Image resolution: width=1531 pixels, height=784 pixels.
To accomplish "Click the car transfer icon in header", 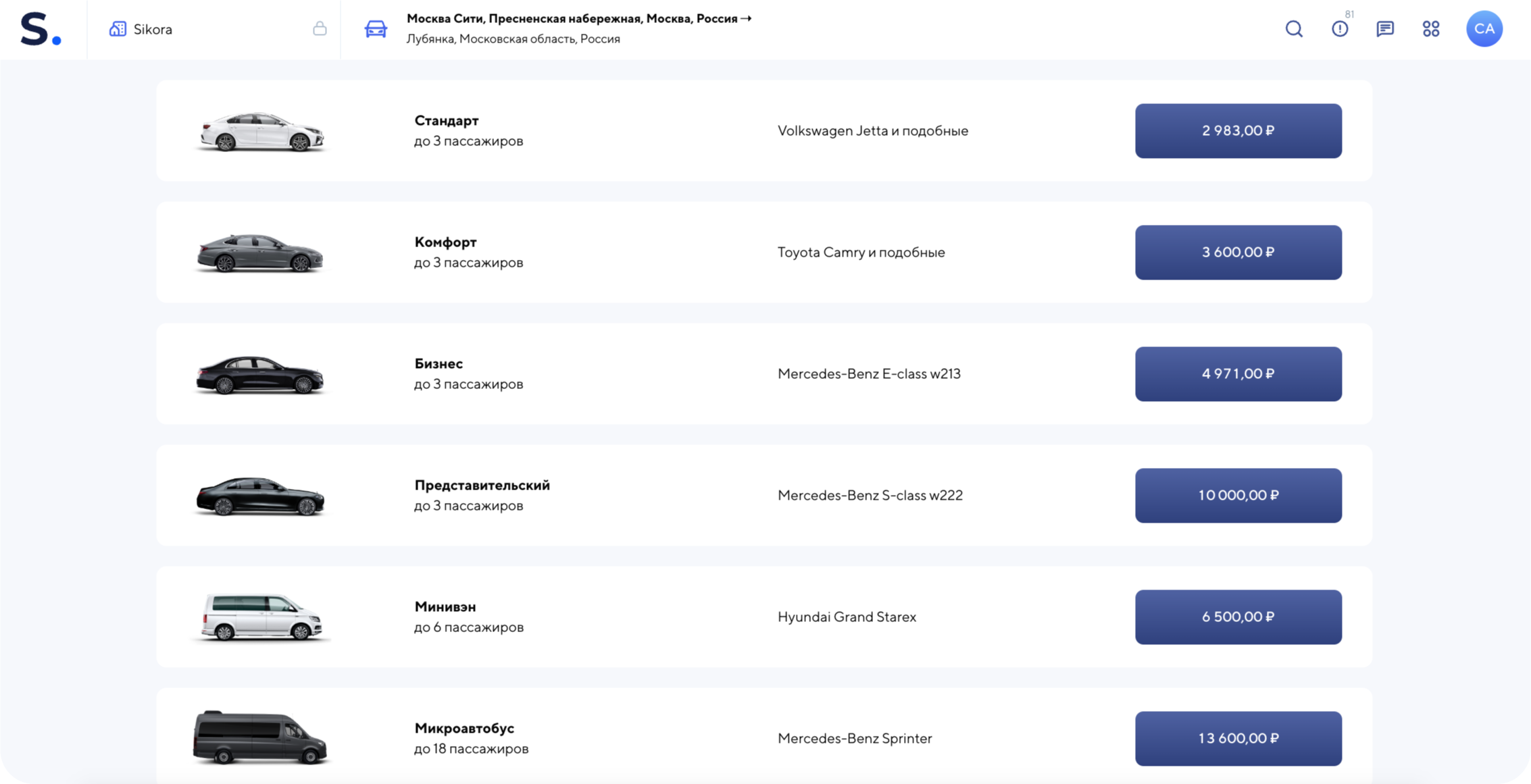I will pyautogui.click(x=376, y=29).
